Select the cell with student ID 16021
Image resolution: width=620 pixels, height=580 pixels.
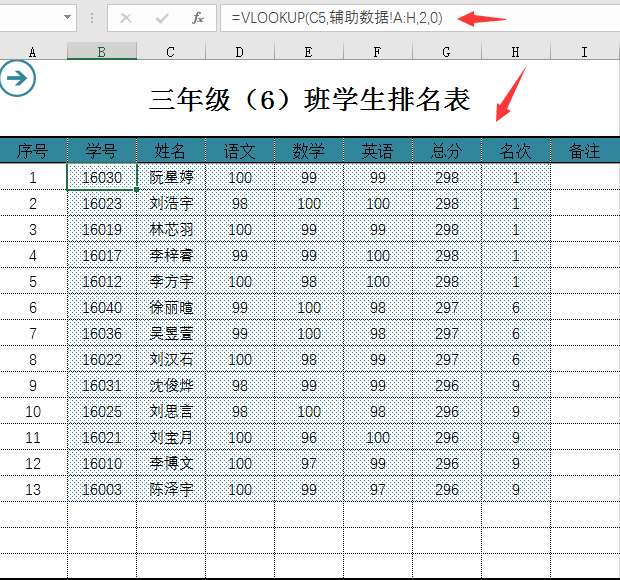102,437
